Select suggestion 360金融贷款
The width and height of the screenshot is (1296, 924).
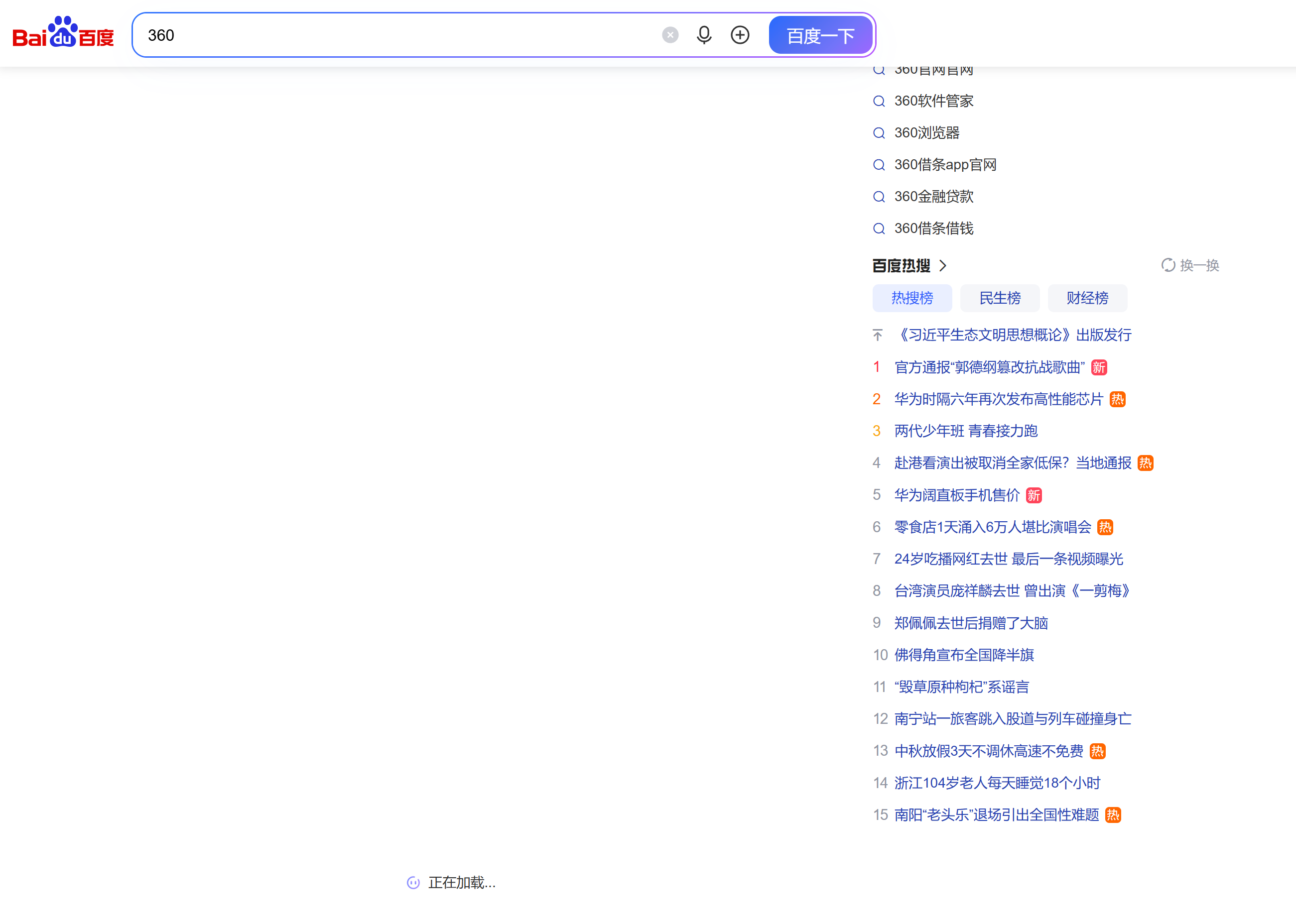click(933, 197)
